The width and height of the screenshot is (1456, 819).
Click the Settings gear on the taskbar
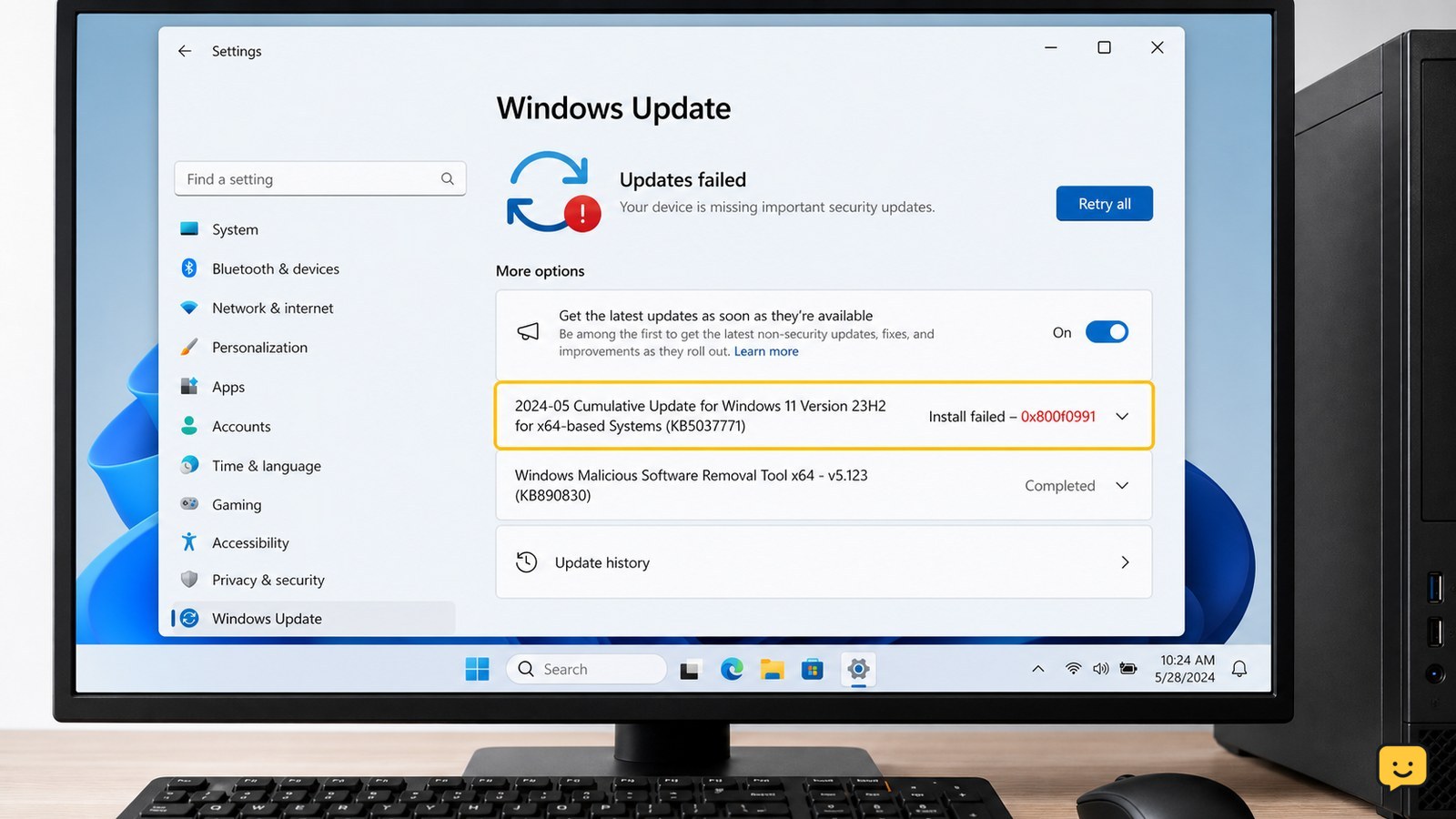pyautogui.click(x=858, y=670)
